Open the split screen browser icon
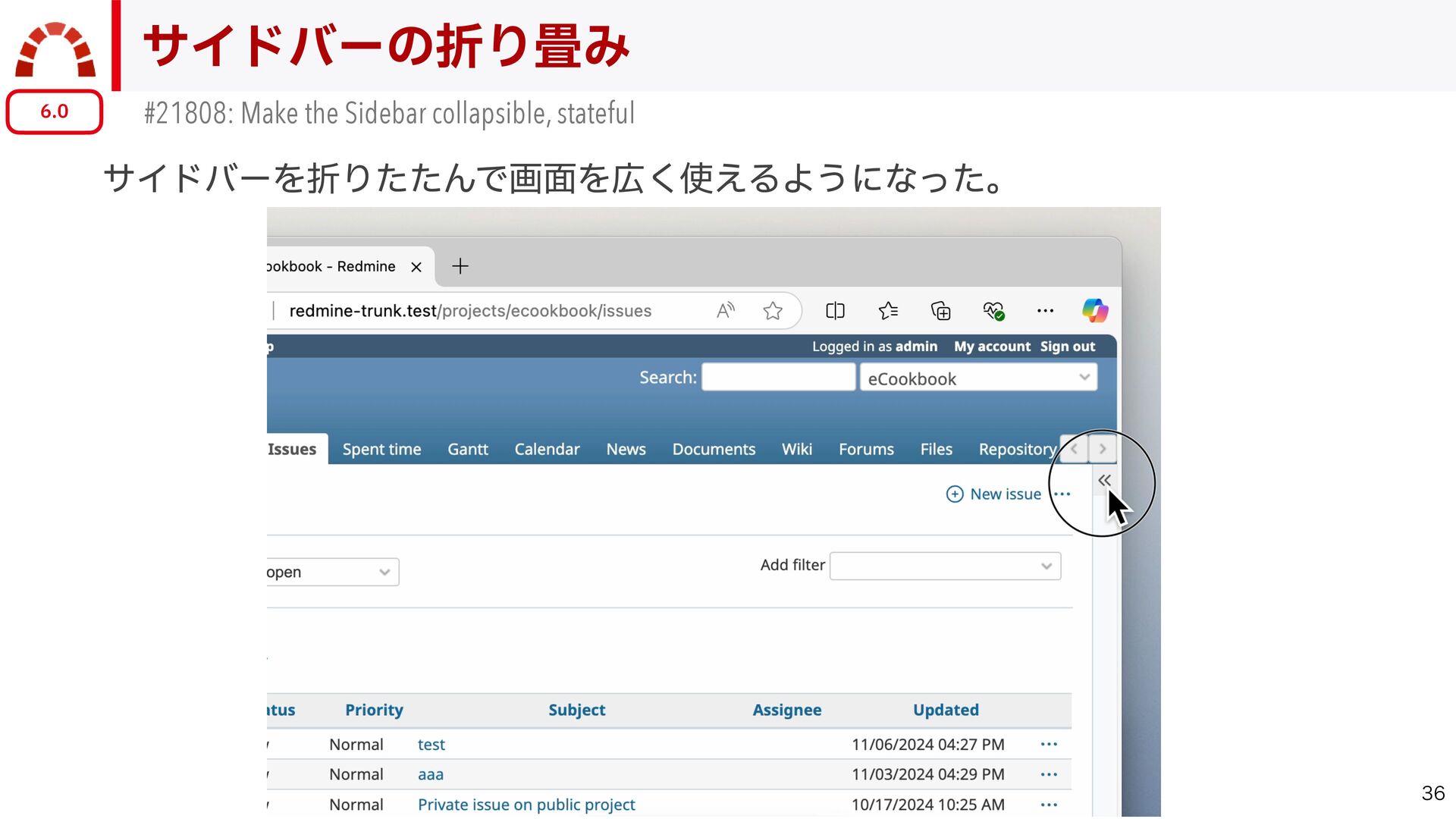Image resolution: width=1456 pixels, height=819 pixels. [x=835, y=310]
